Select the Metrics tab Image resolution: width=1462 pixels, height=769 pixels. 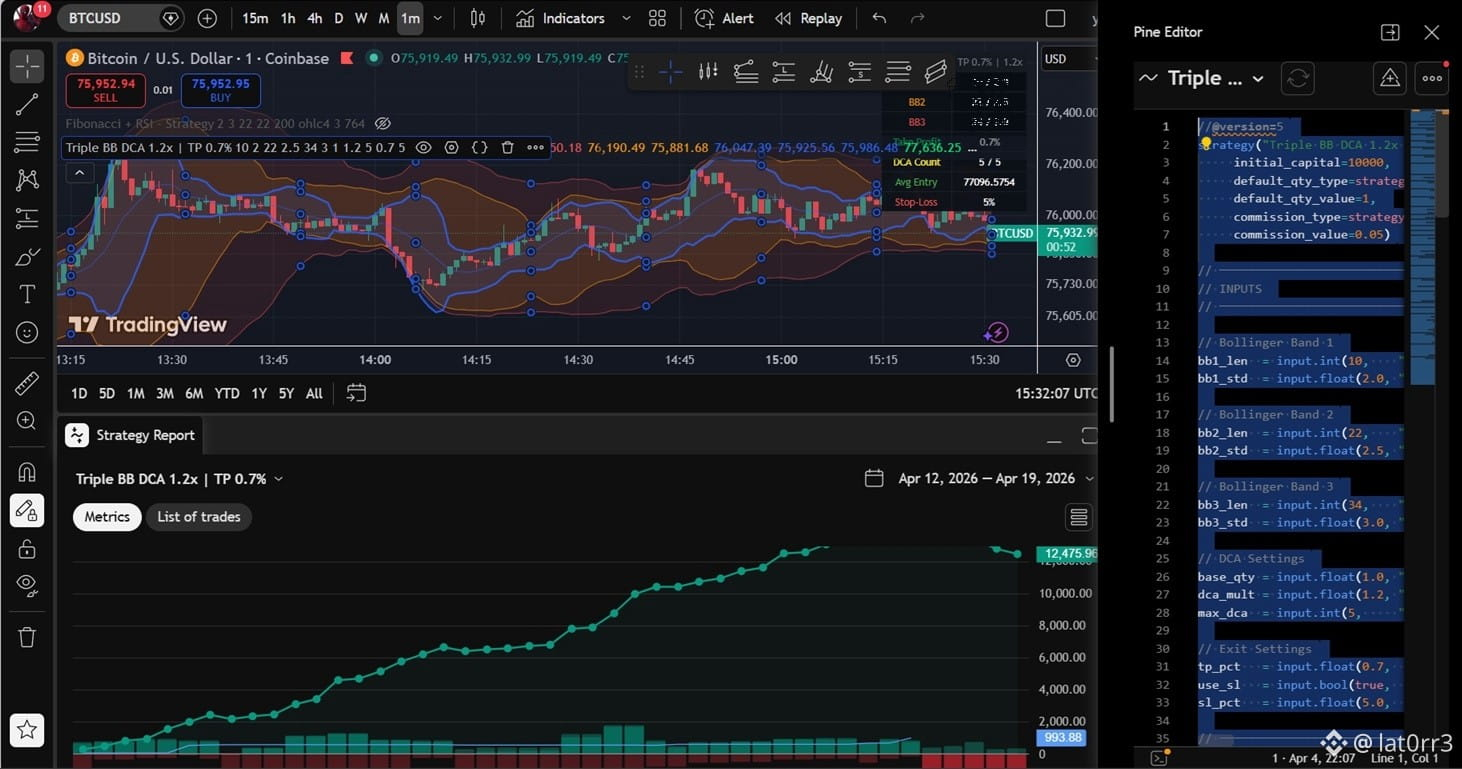[107, 517]
